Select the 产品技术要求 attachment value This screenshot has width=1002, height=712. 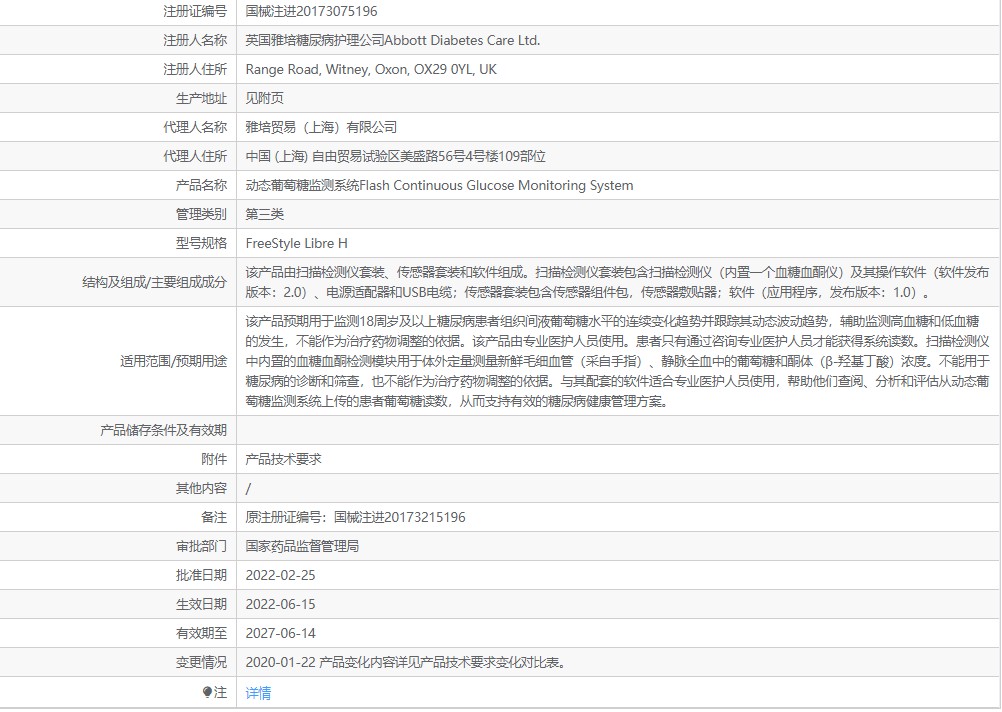[284, 459]
